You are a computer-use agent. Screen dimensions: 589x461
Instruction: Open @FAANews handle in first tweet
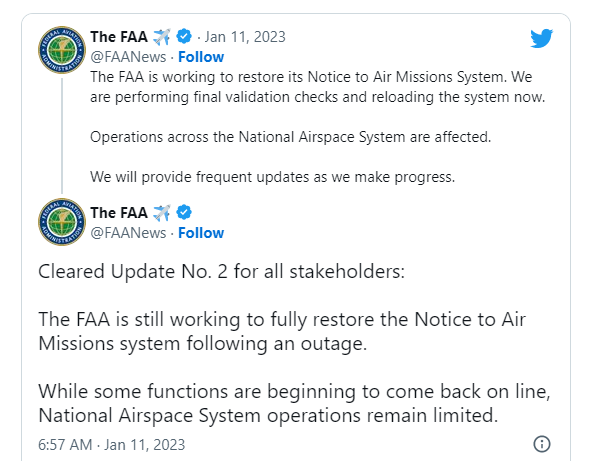coord(128,57)
